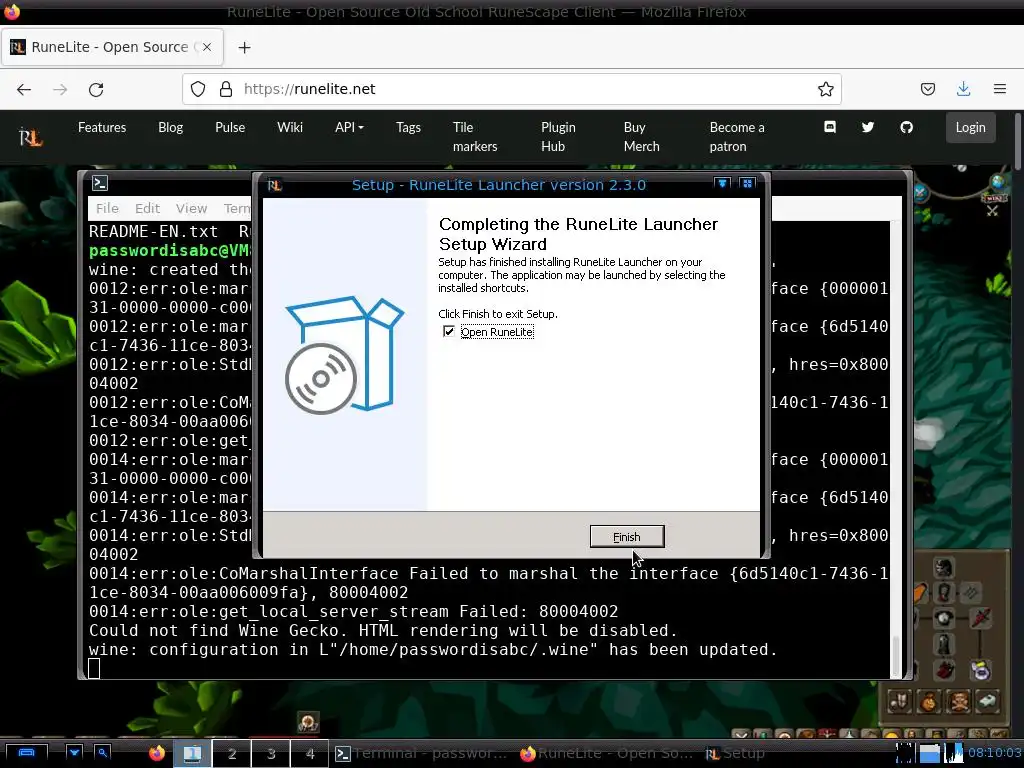Click the taskbar down-arrow launcher icon
The width and height of the screenshot is (1024, 768).
click(74, 753)
